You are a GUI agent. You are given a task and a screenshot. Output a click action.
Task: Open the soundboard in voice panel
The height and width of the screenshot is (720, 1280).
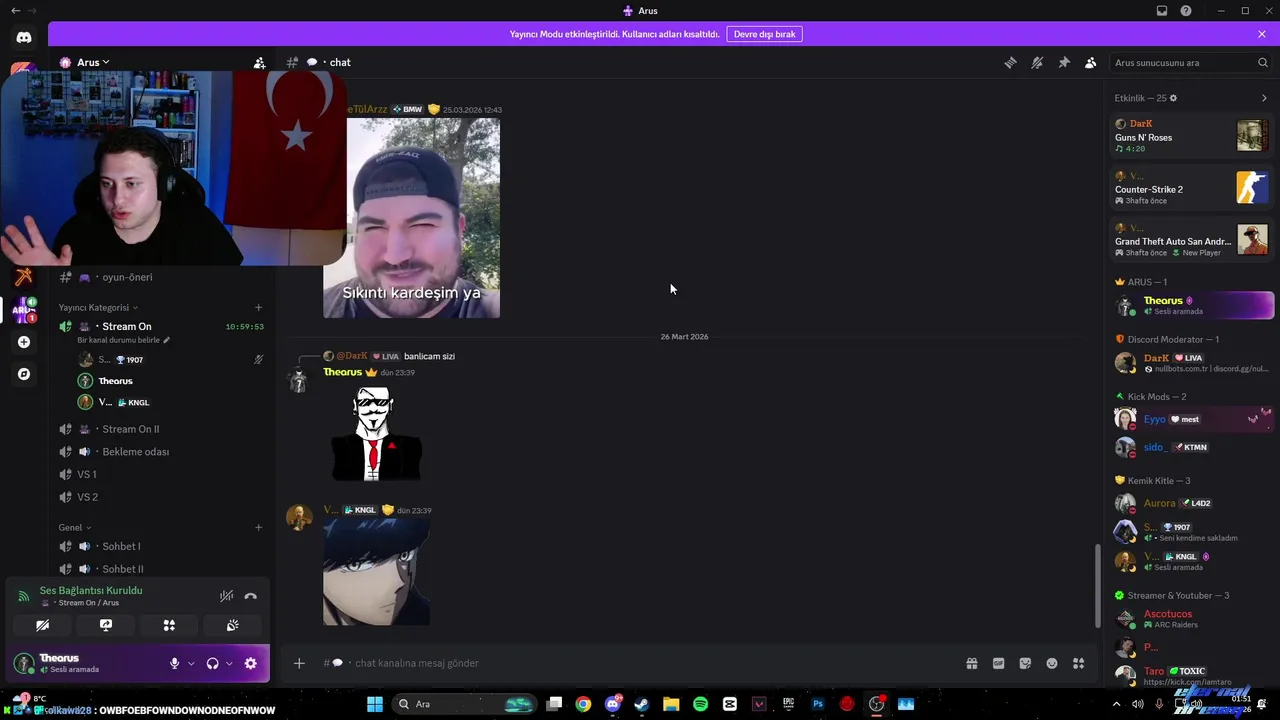(232, 625)
